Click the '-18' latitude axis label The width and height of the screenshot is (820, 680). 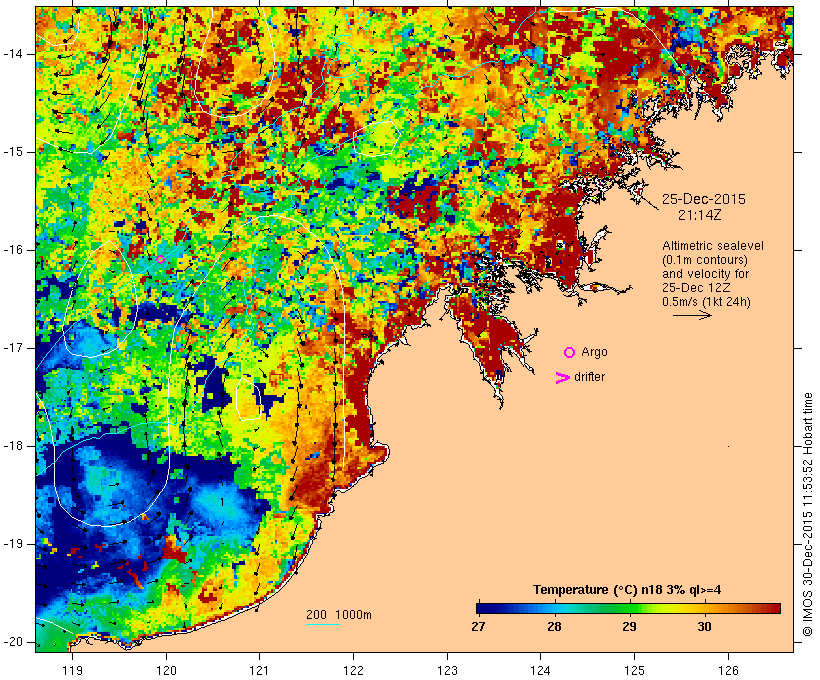tap(13, 446)
